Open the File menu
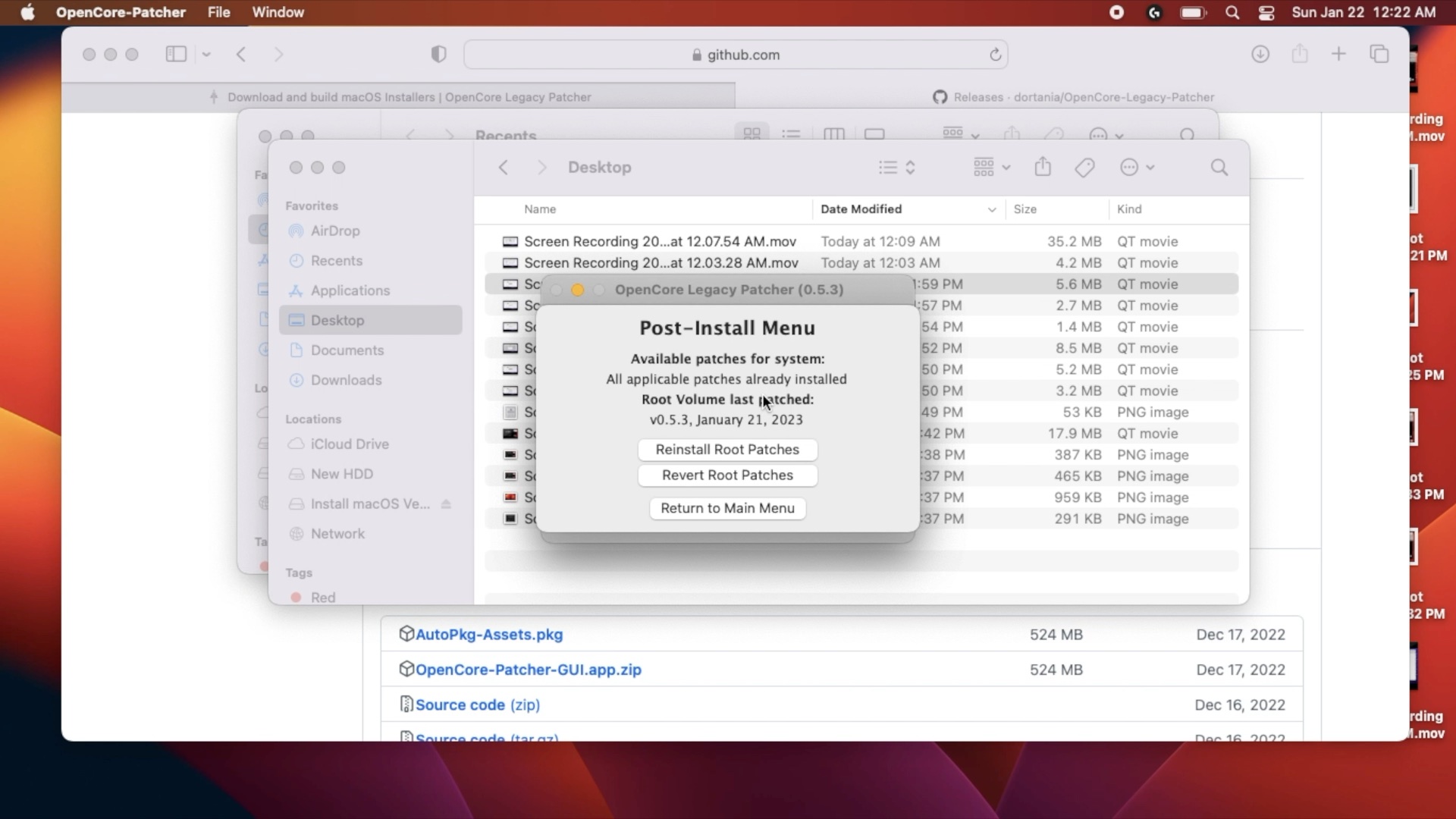 pyautogui.click(x=217, y=12)
